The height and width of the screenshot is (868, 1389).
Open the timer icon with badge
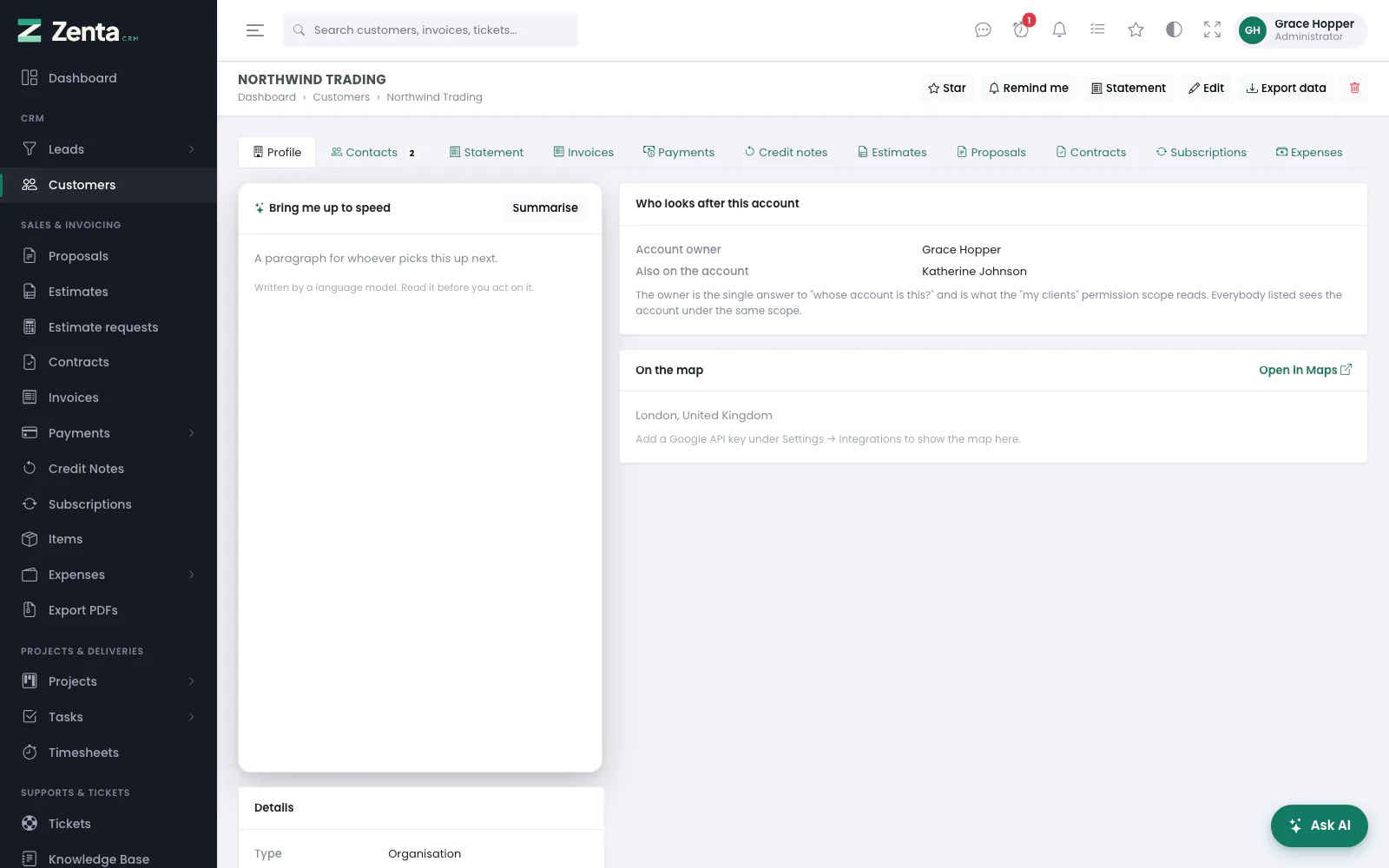pyautogui.click(x=1021, y=30)
